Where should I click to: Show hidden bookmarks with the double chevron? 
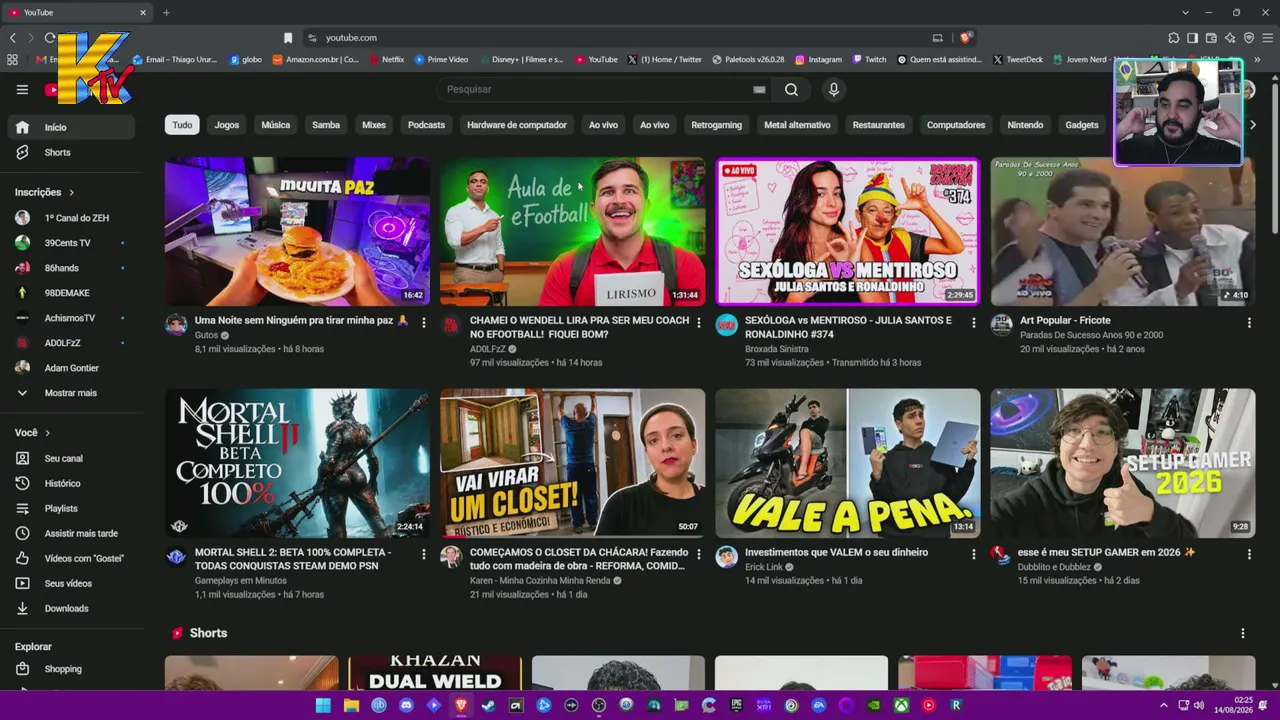(x=1258, y=59)
